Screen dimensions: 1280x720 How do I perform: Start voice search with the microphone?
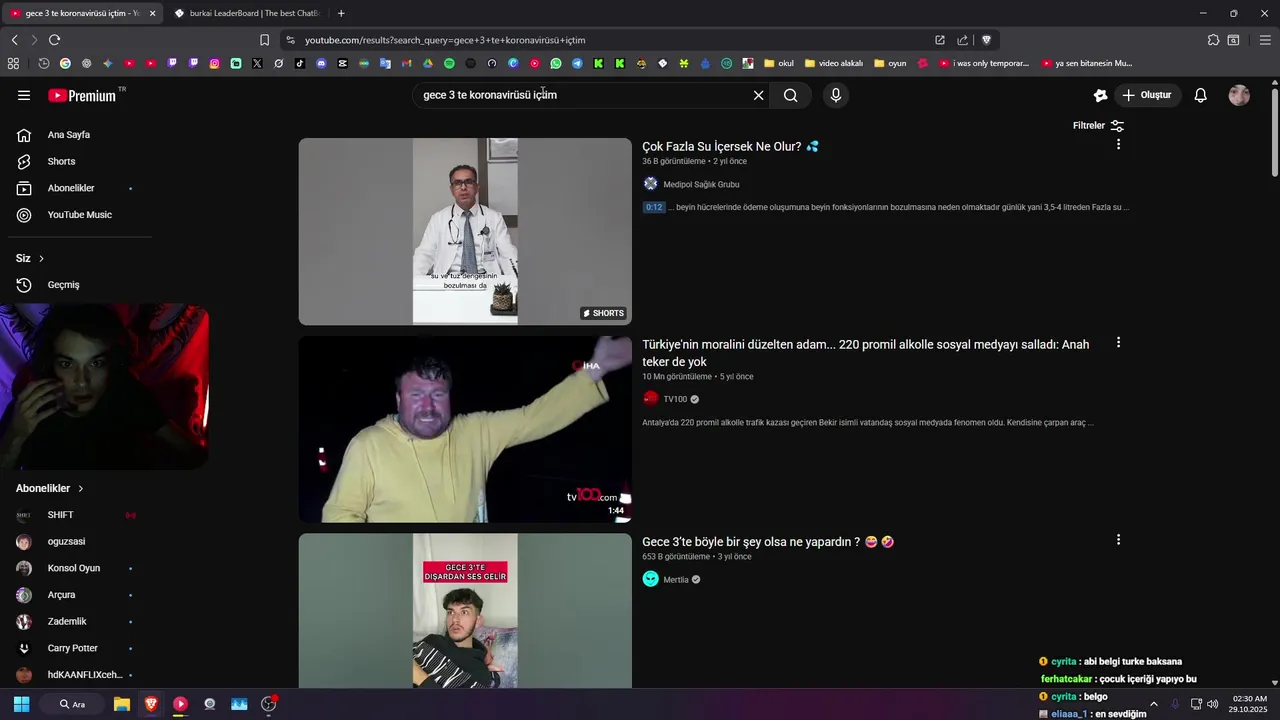836,95
